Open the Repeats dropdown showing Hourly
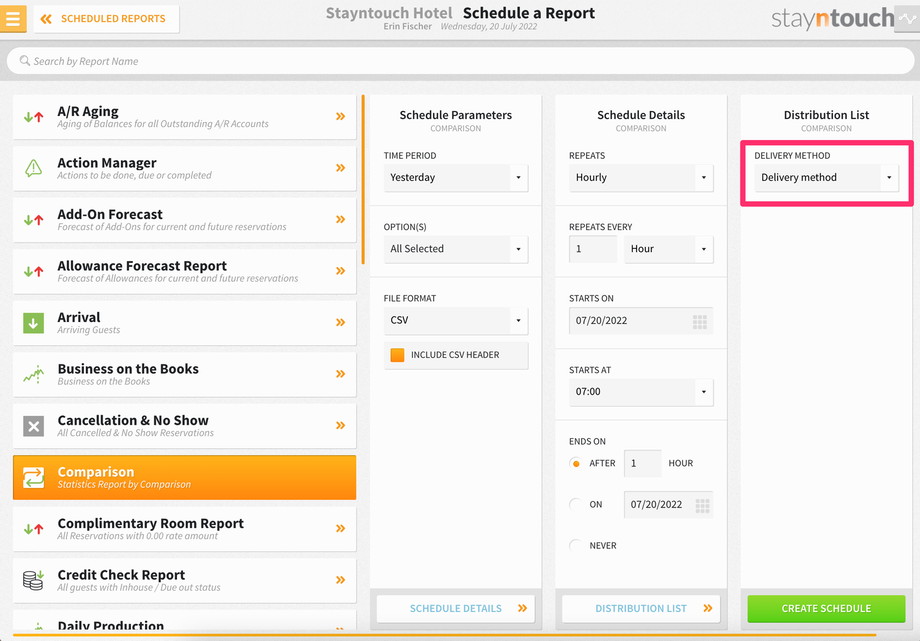This screenshot has height=641, width=920. (x=641, y=178)
